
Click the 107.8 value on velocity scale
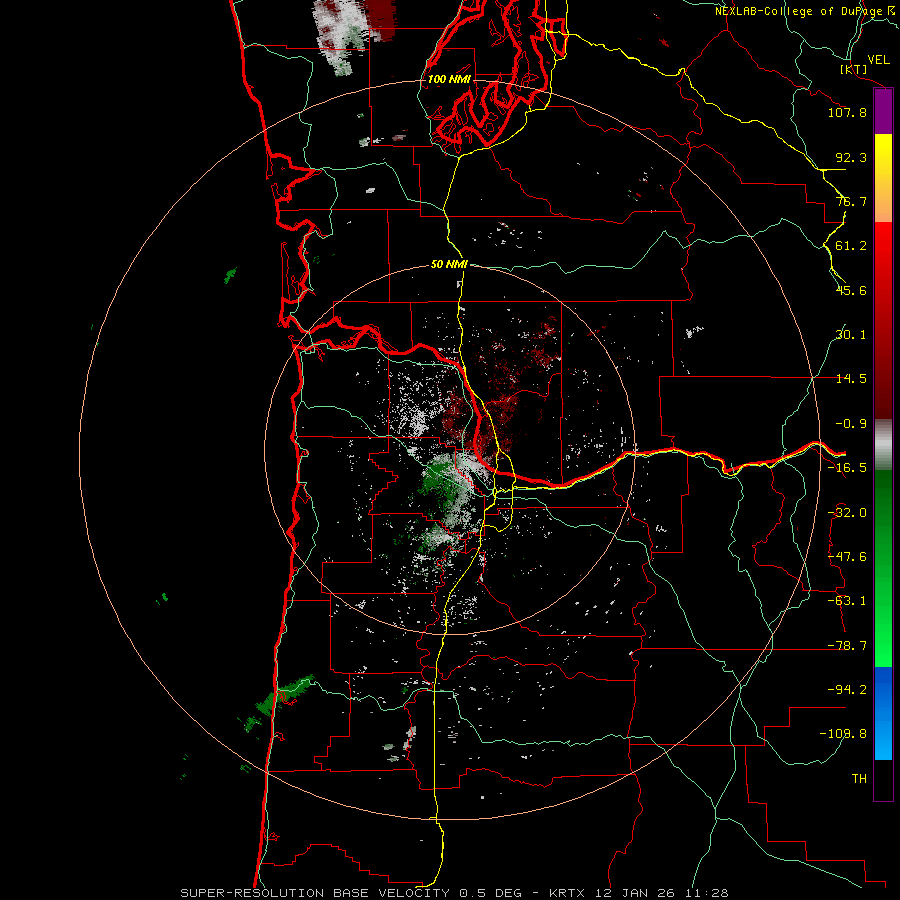[847, 112]
